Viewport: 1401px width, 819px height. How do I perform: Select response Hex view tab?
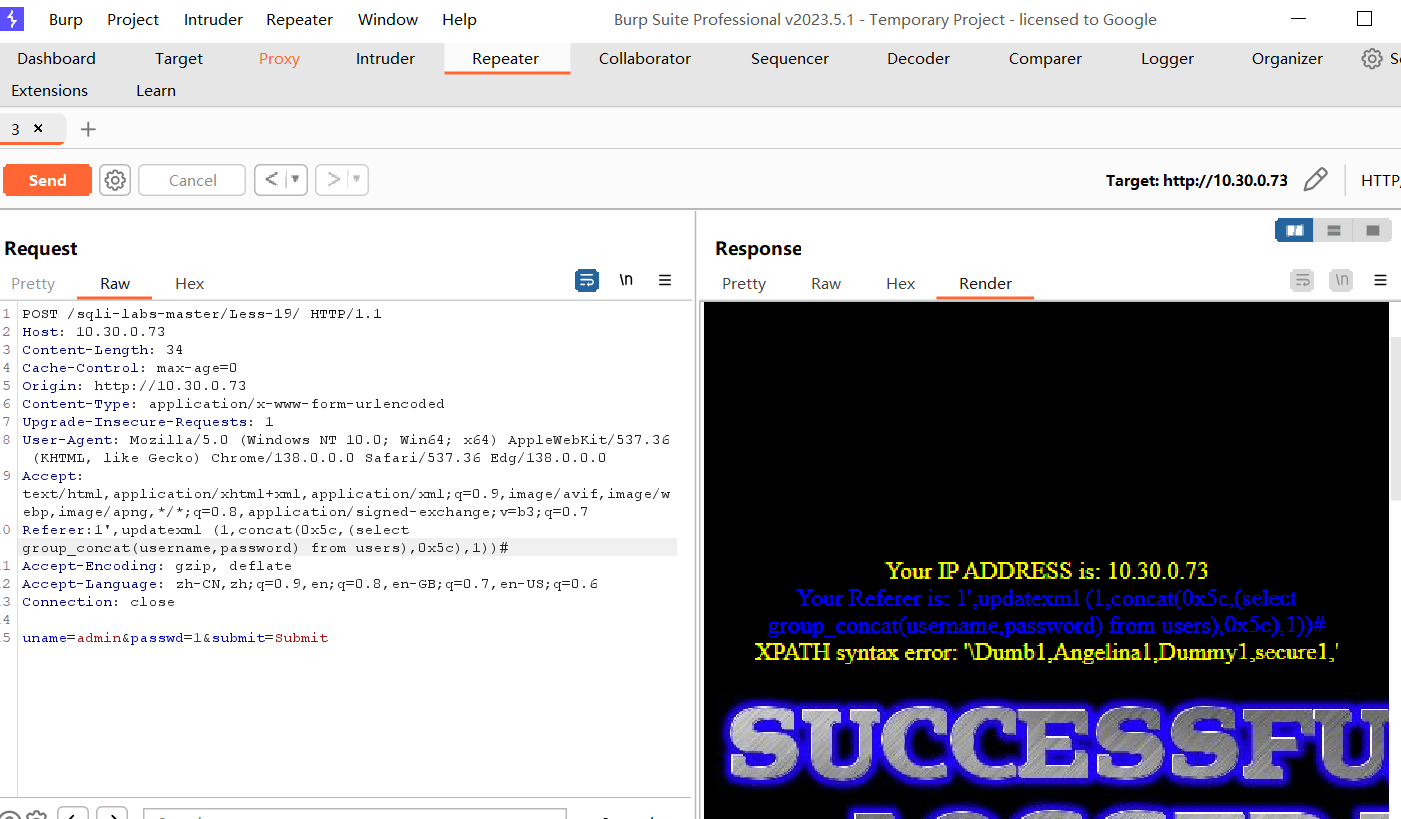900,284
